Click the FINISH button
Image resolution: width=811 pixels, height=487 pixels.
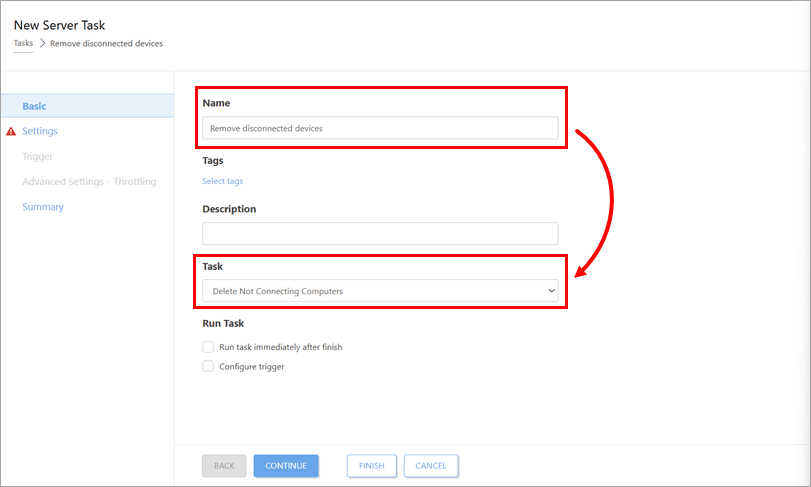click(x=371, y=466)
